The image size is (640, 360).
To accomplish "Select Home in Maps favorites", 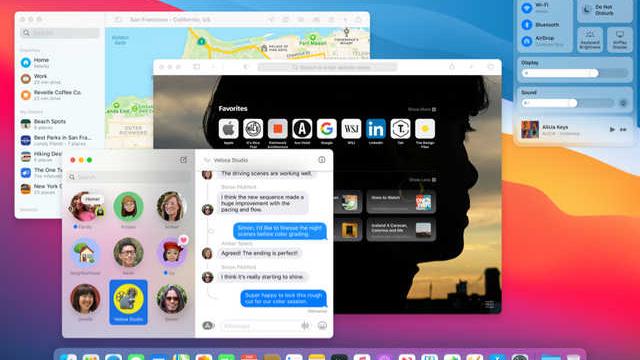I will (60, 62).
